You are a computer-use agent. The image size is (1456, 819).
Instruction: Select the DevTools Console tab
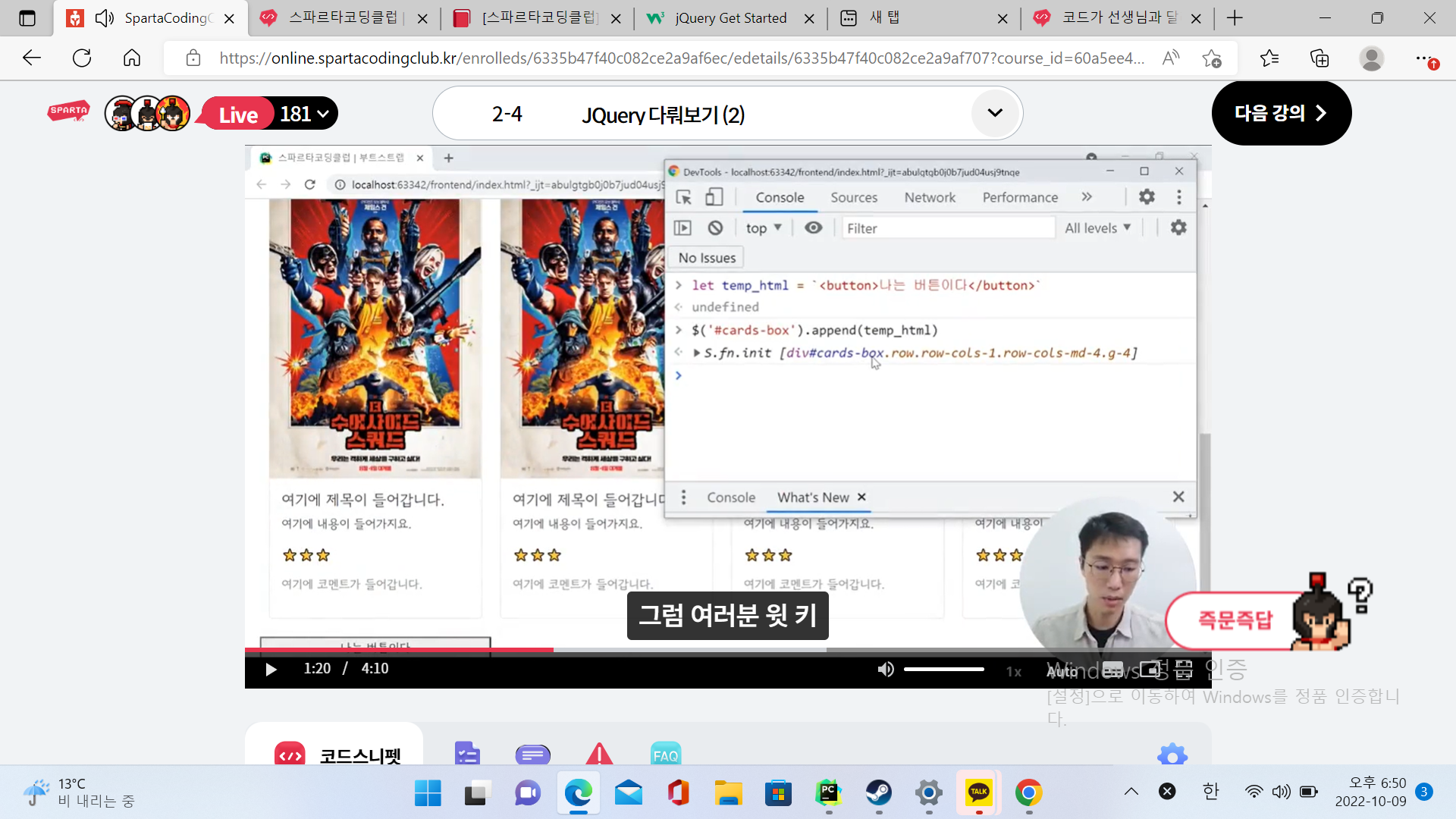780,197
